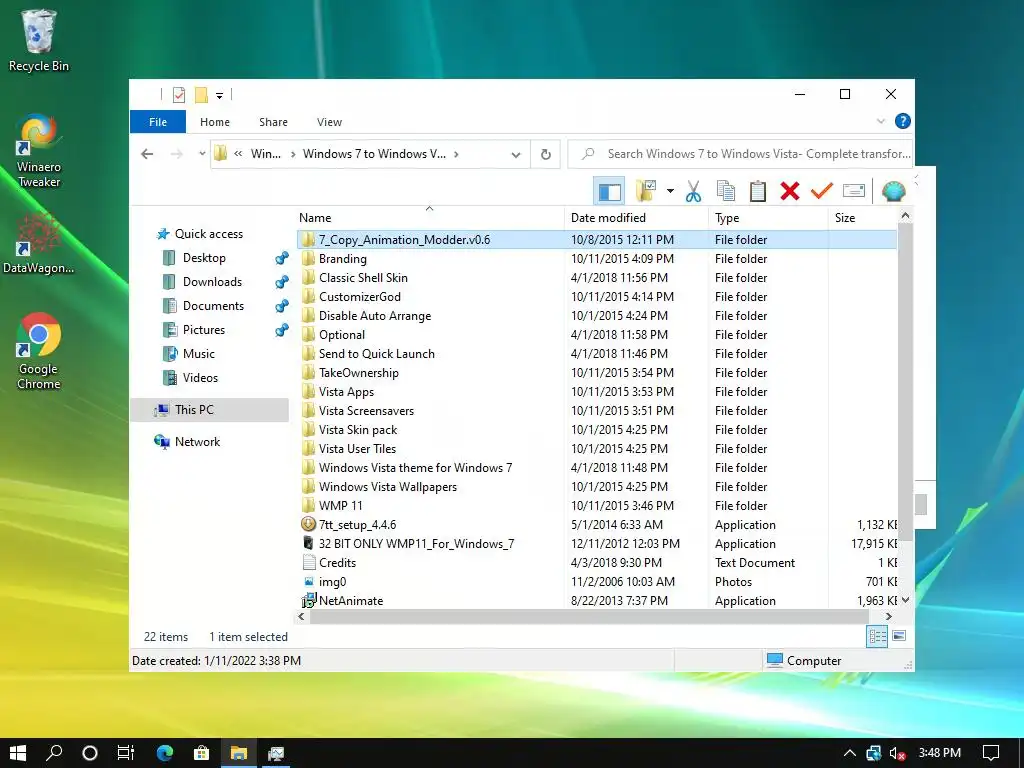1024x768 pixels.
Task: Open Explorer help question mark icon
Action: click(903, 121)
